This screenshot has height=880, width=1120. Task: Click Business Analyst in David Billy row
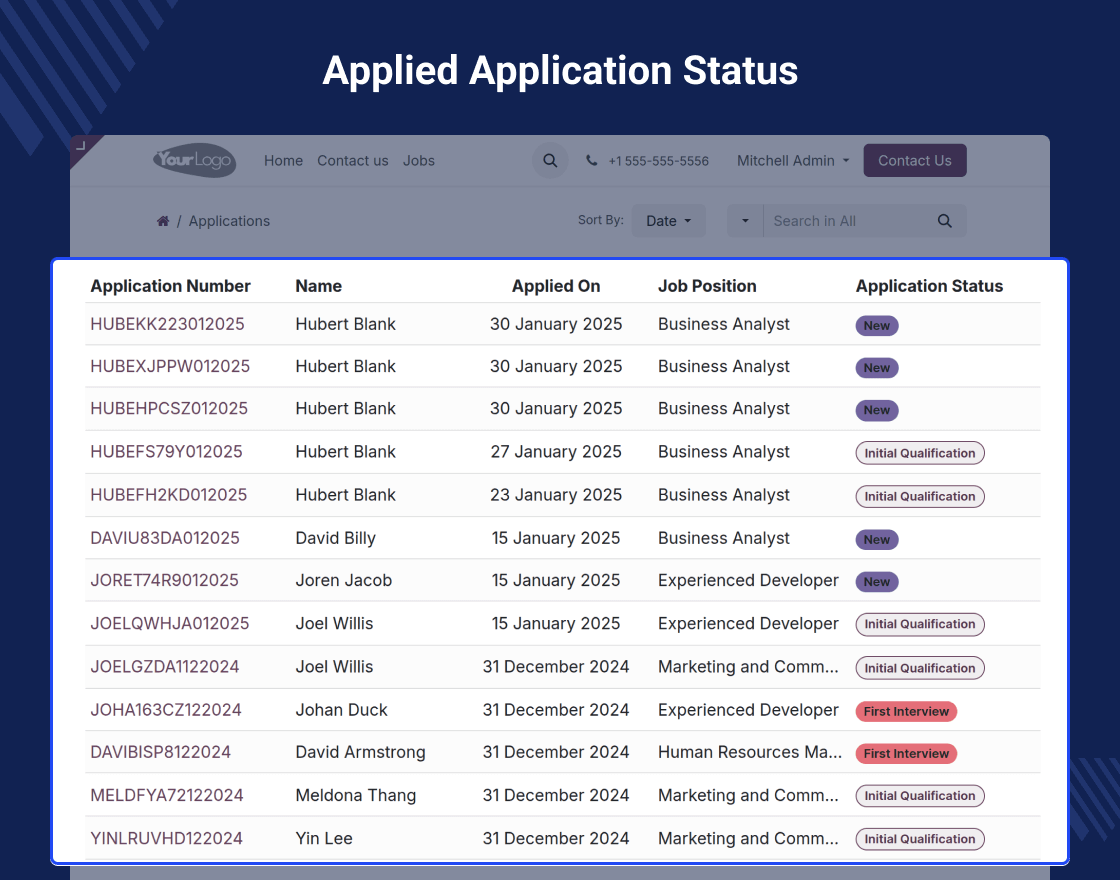(724, 538)
